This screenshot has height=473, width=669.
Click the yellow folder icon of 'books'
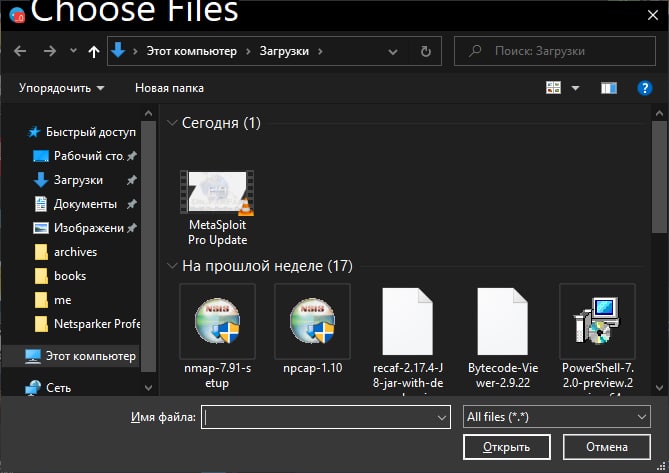pos(41,276)
